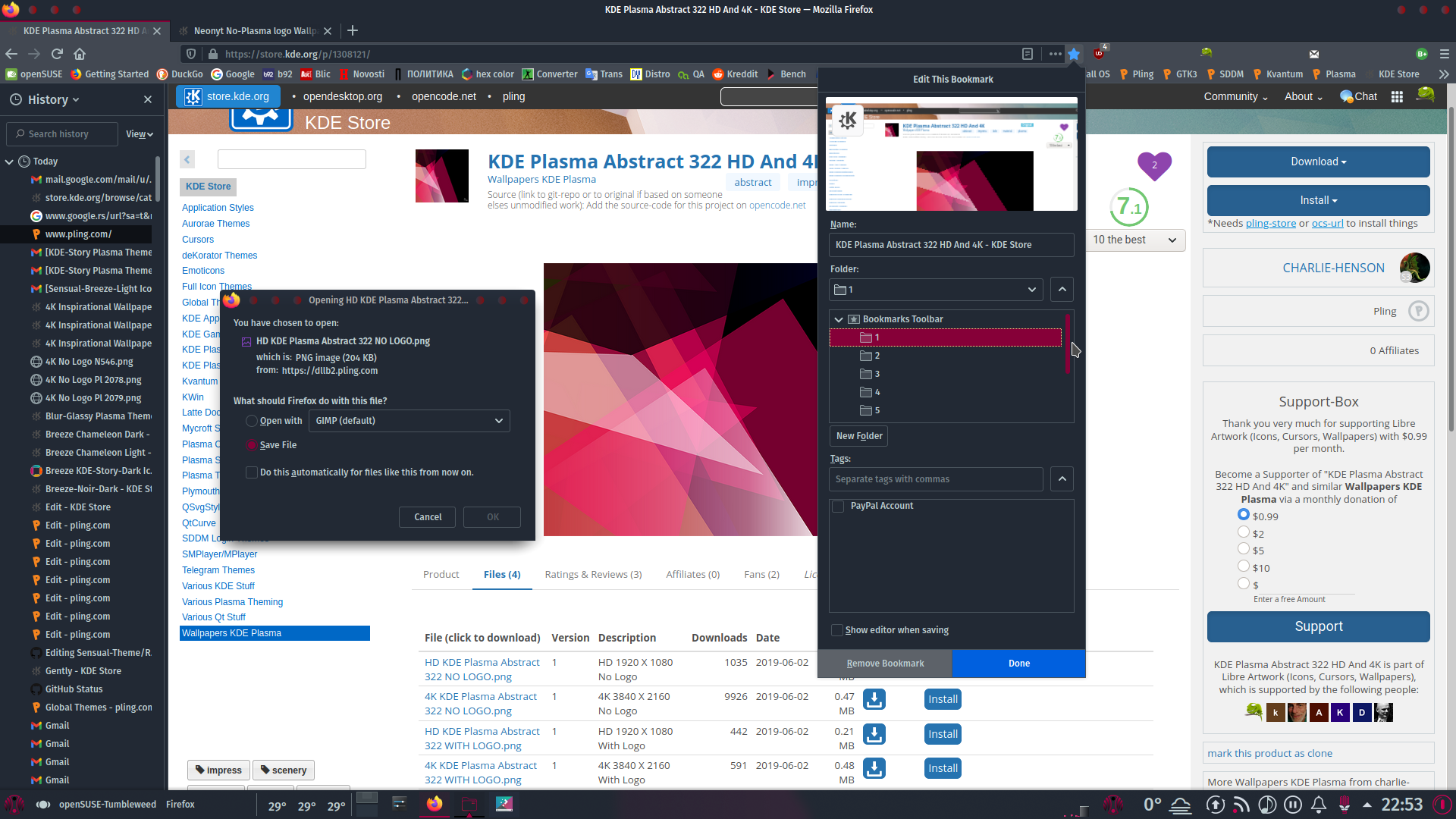The image size is (1456, 819).
Task: Download the HD WITH LOGO file icon
Action: tap(874, 734)
